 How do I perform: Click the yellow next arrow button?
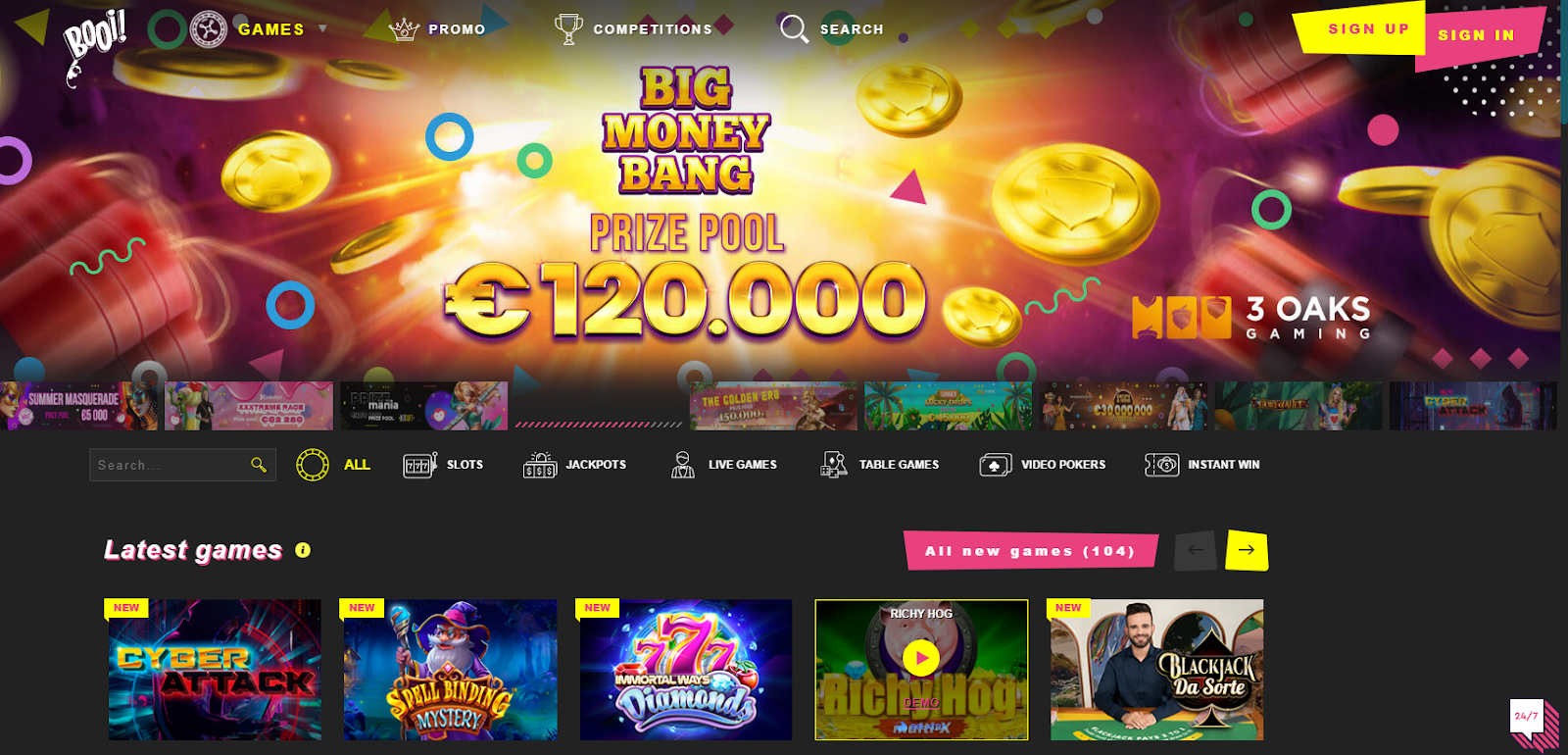(x=1247, y=550)
